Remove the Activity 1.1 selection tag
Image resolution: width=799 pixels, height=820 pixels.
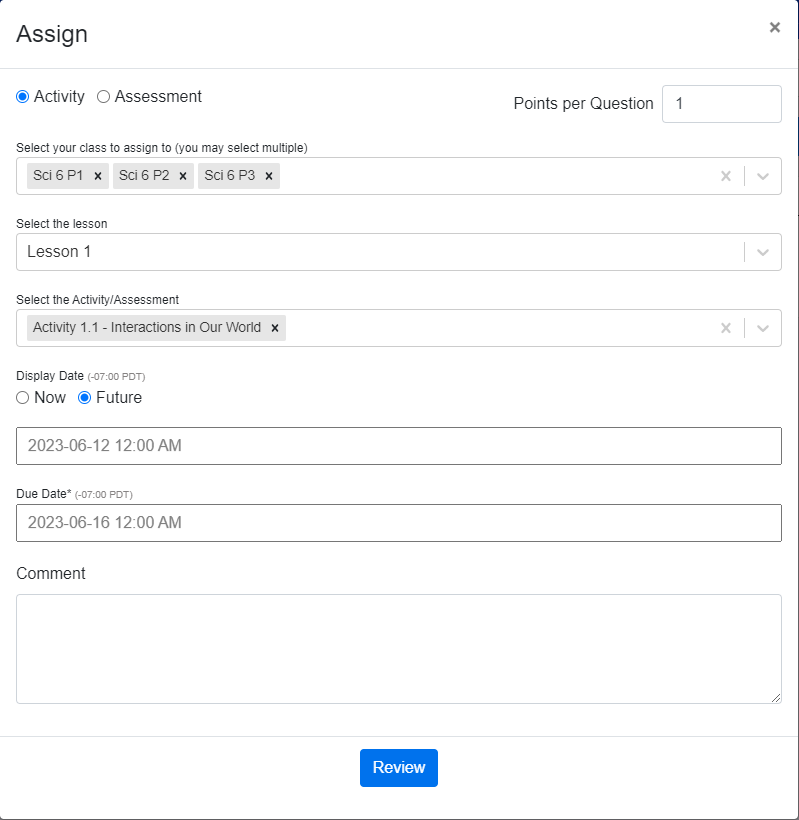click(x=275, y=327)
